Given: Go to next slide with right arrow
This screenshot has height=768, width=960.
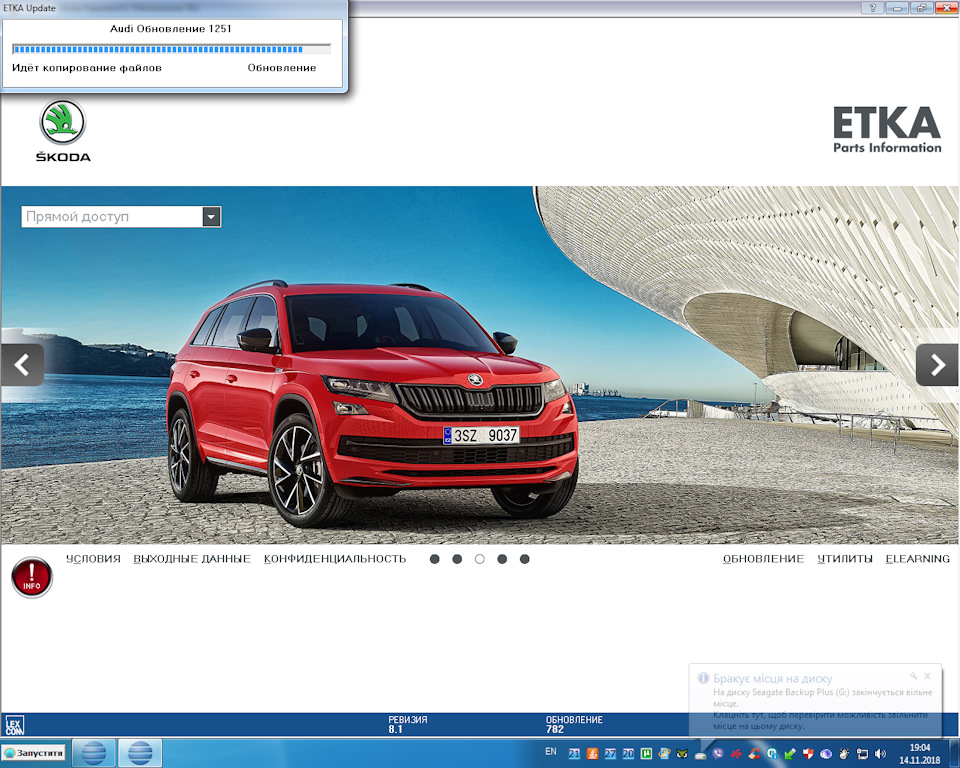Looking at the screenshot, I should tap(937, 365).
